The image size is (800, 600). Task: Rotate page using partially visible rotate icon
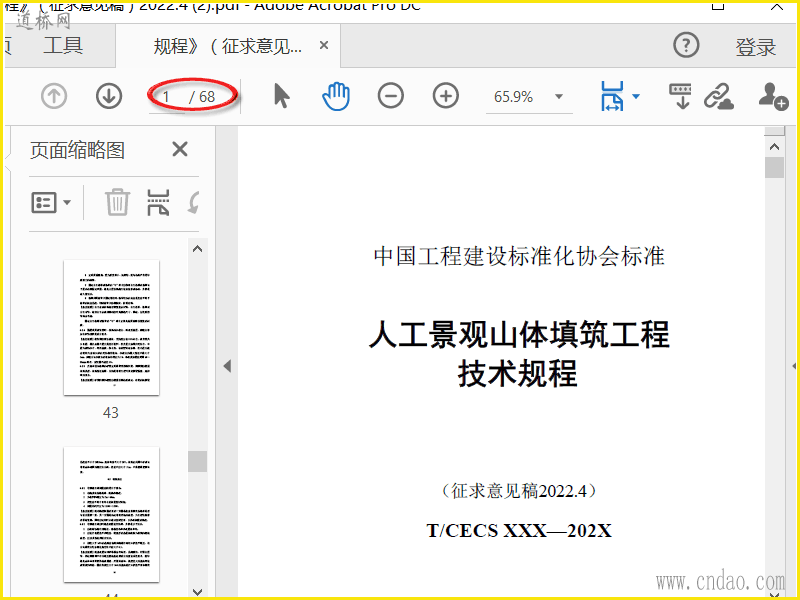point(194,203)
